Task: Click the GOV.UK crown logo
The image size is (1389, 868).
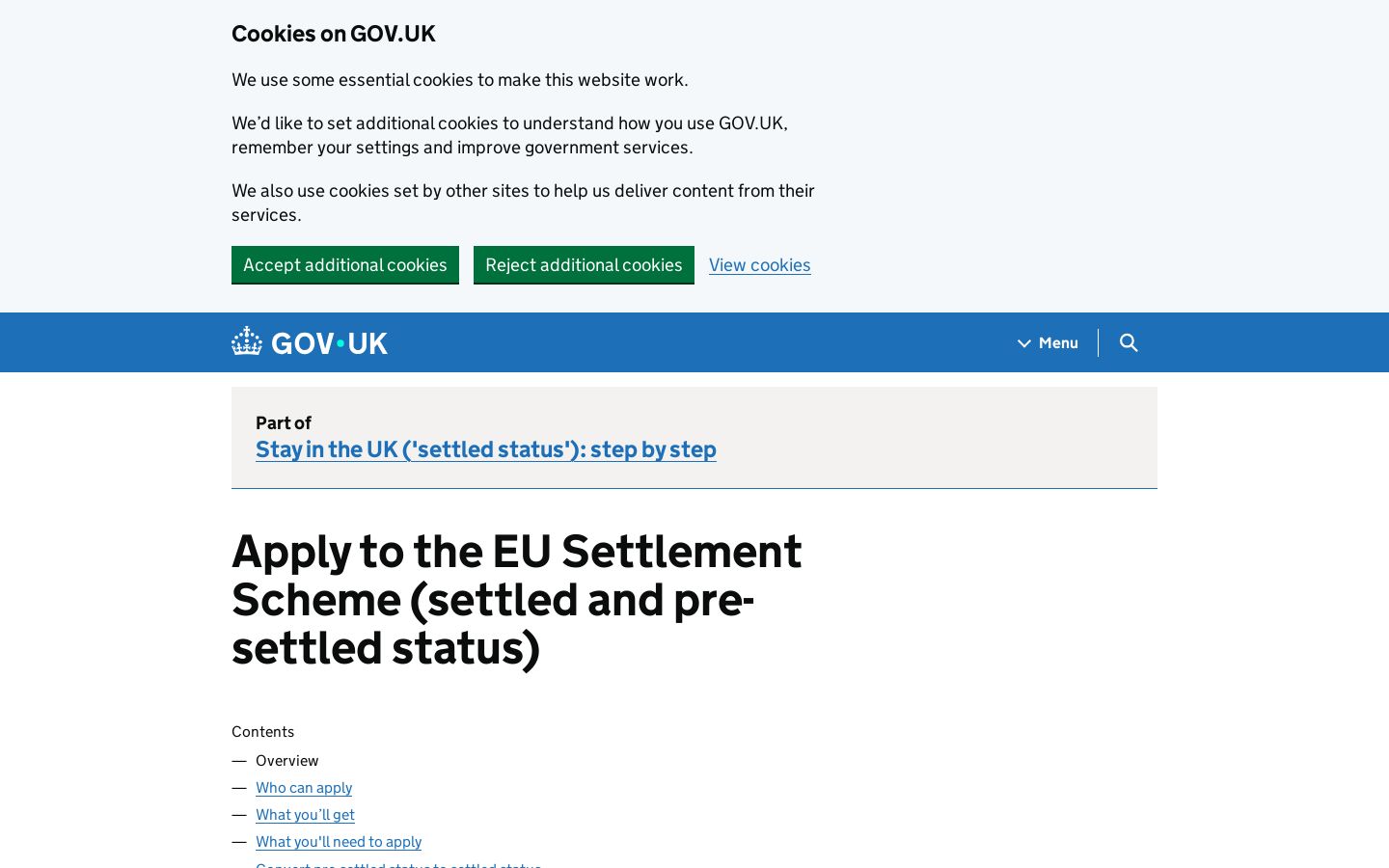Action: [247, 341]
